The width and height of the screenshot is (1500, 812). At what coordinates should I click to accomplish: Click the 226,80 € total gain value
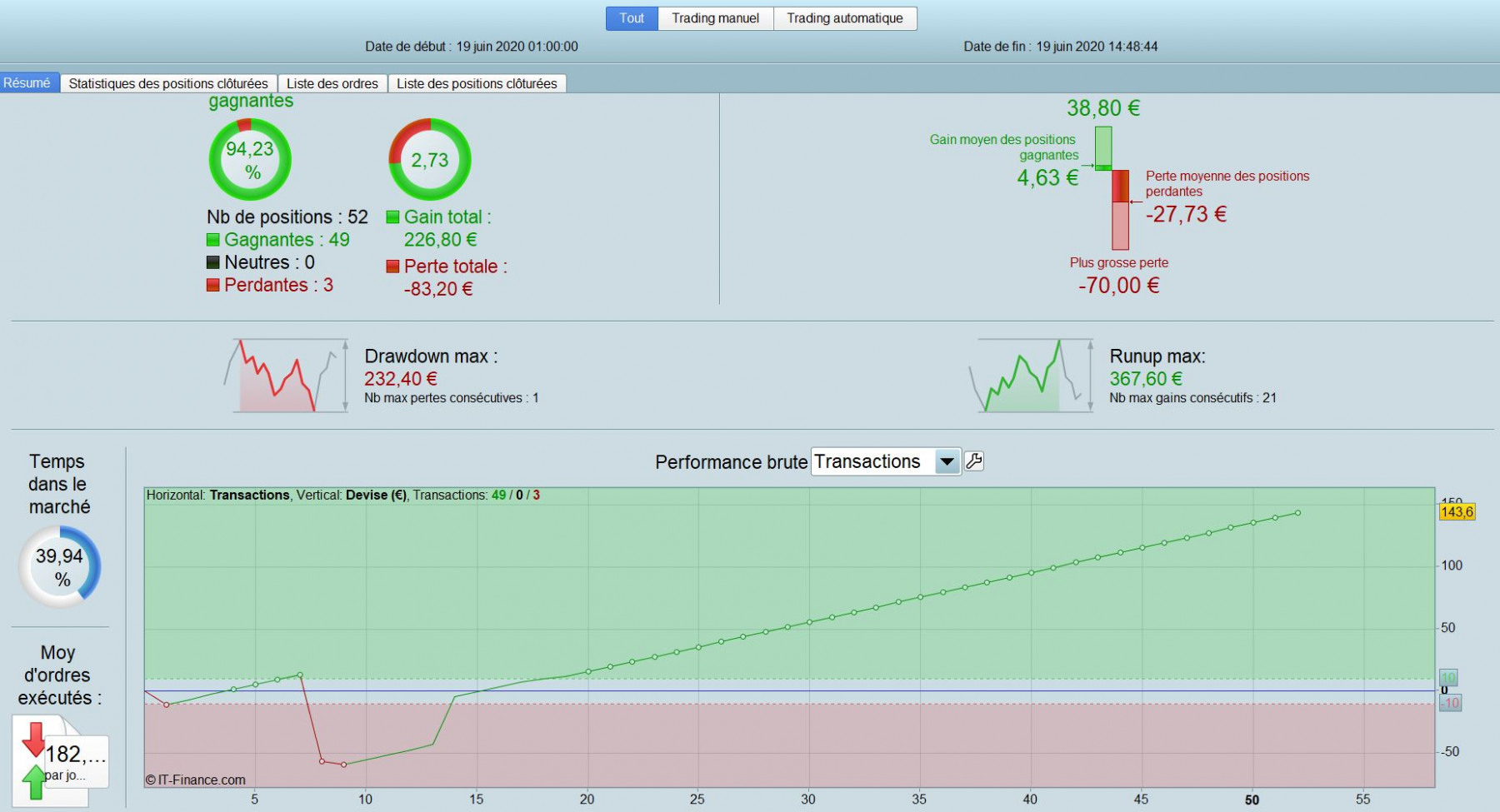pos(441,240)
